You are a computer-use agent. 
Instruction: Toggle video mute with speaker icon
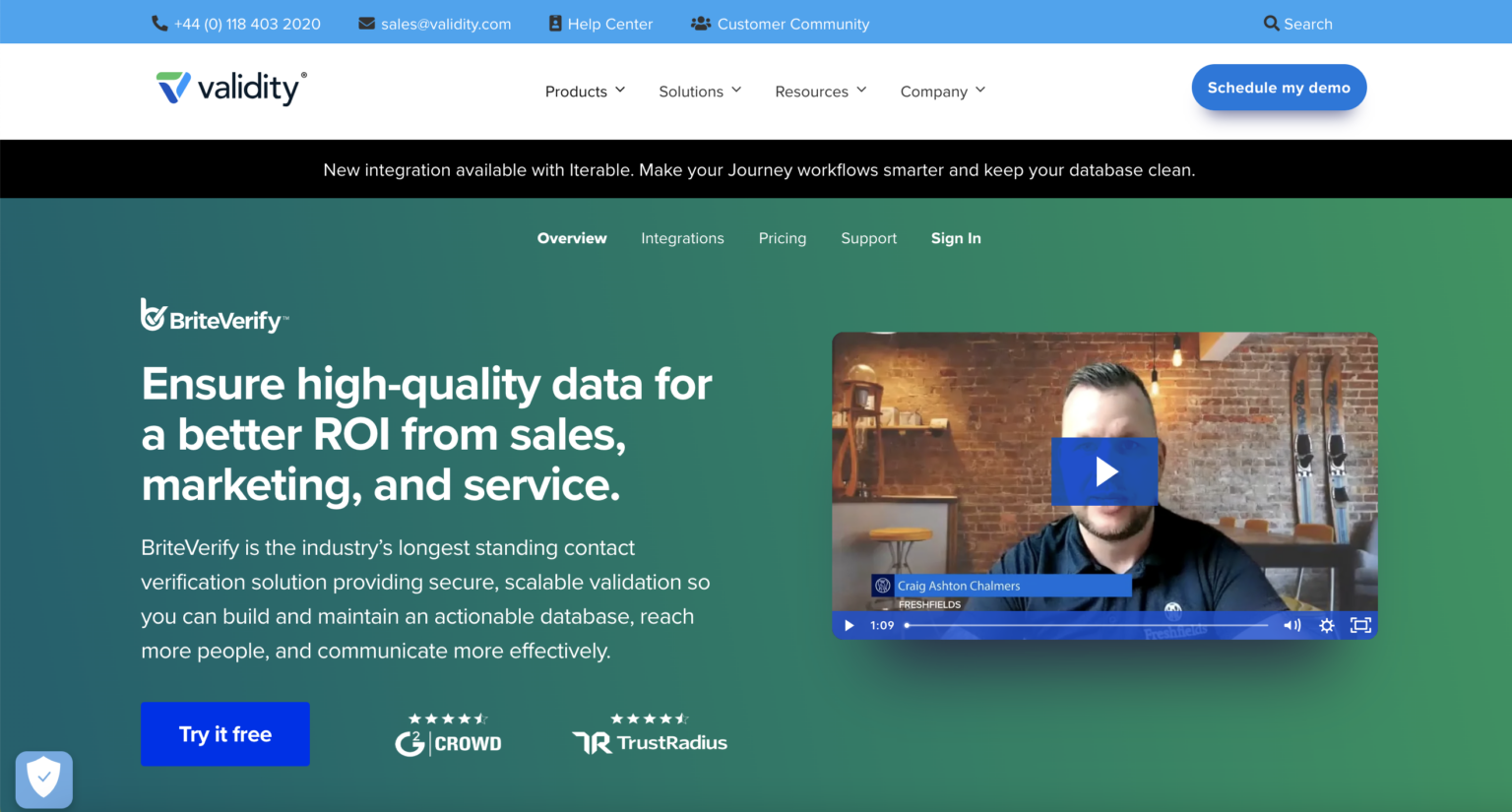[1291, 625]
